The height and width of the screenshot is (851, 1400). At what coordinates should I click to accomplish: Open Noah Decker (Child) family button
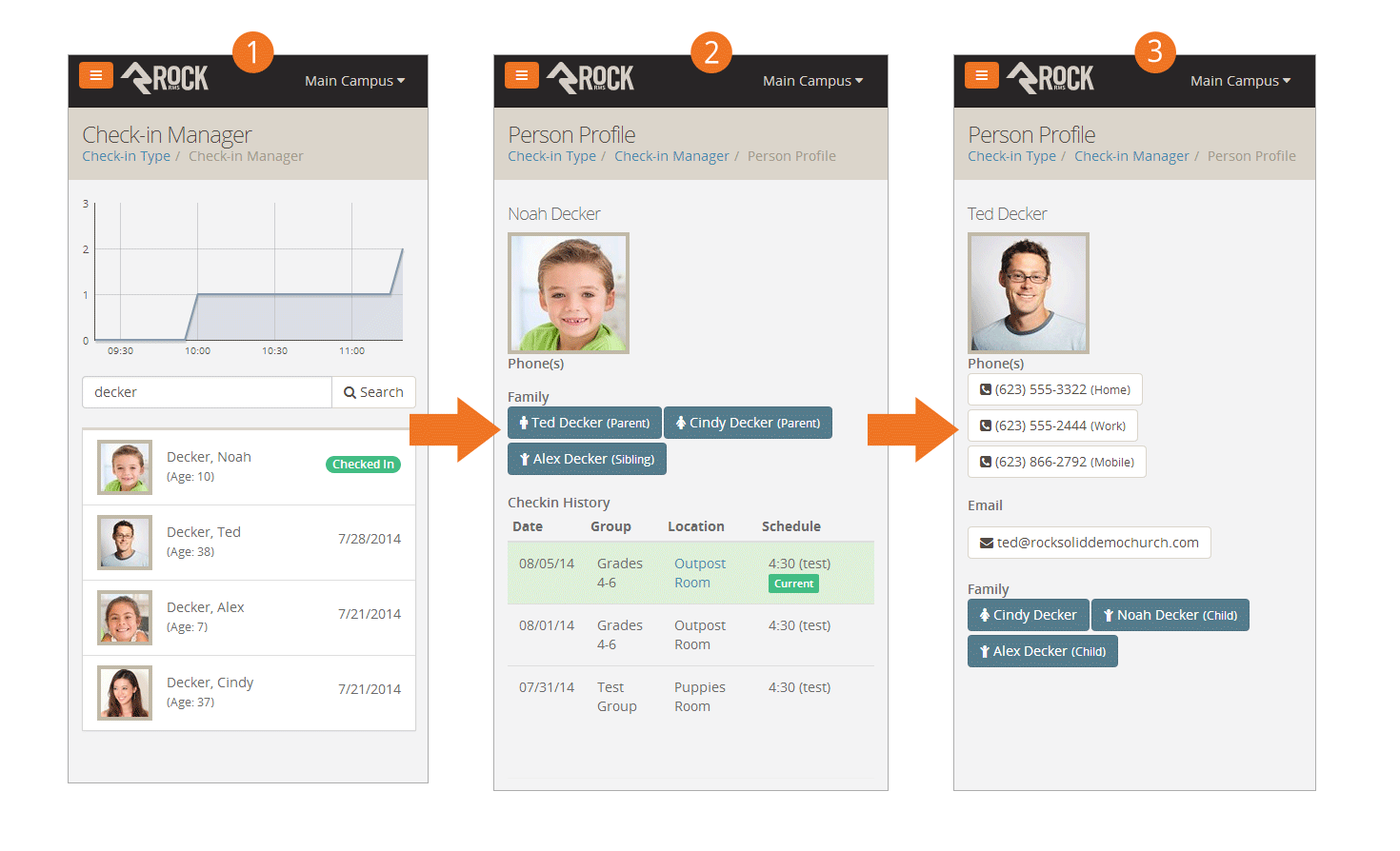click(1170, 615)
